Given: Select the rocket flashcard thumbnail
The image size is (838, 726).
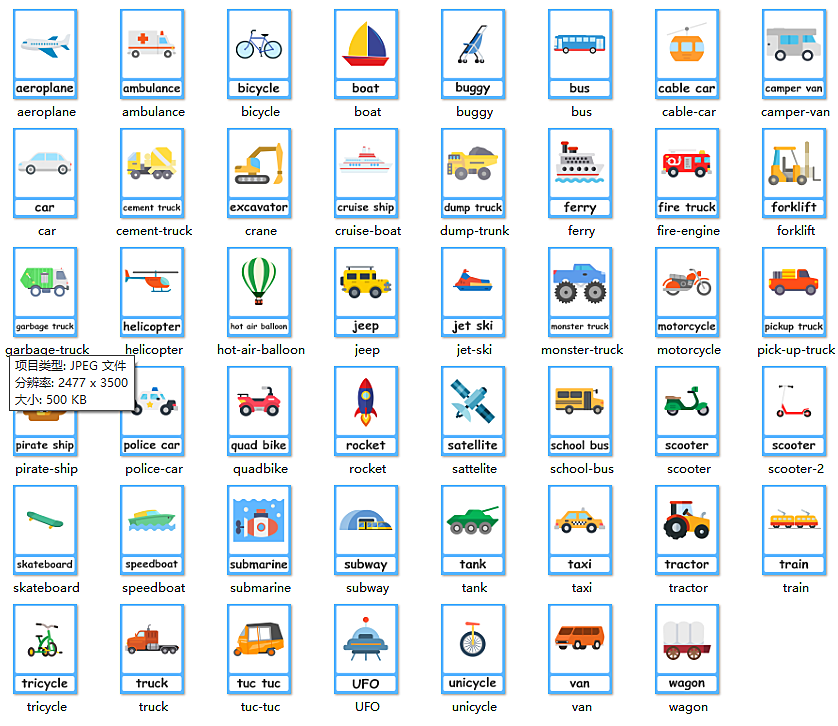Looking at the screenshot, I should click(x=366, y=411).
